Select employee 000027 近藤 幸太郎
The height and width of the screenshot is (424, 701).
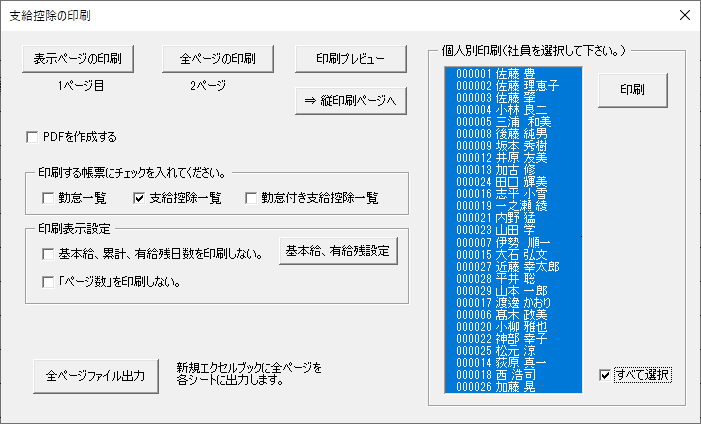[514, 267]
